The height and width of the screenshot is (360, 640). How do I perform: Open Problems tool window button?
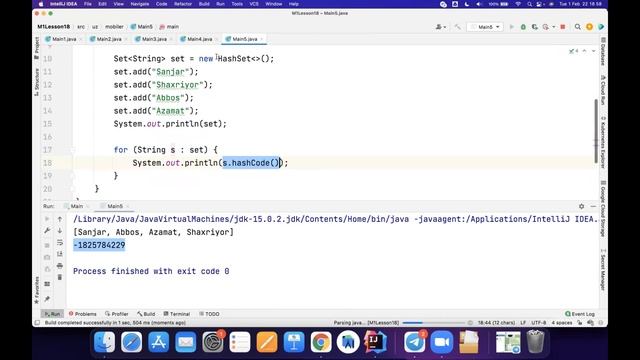tap(82, 314)
